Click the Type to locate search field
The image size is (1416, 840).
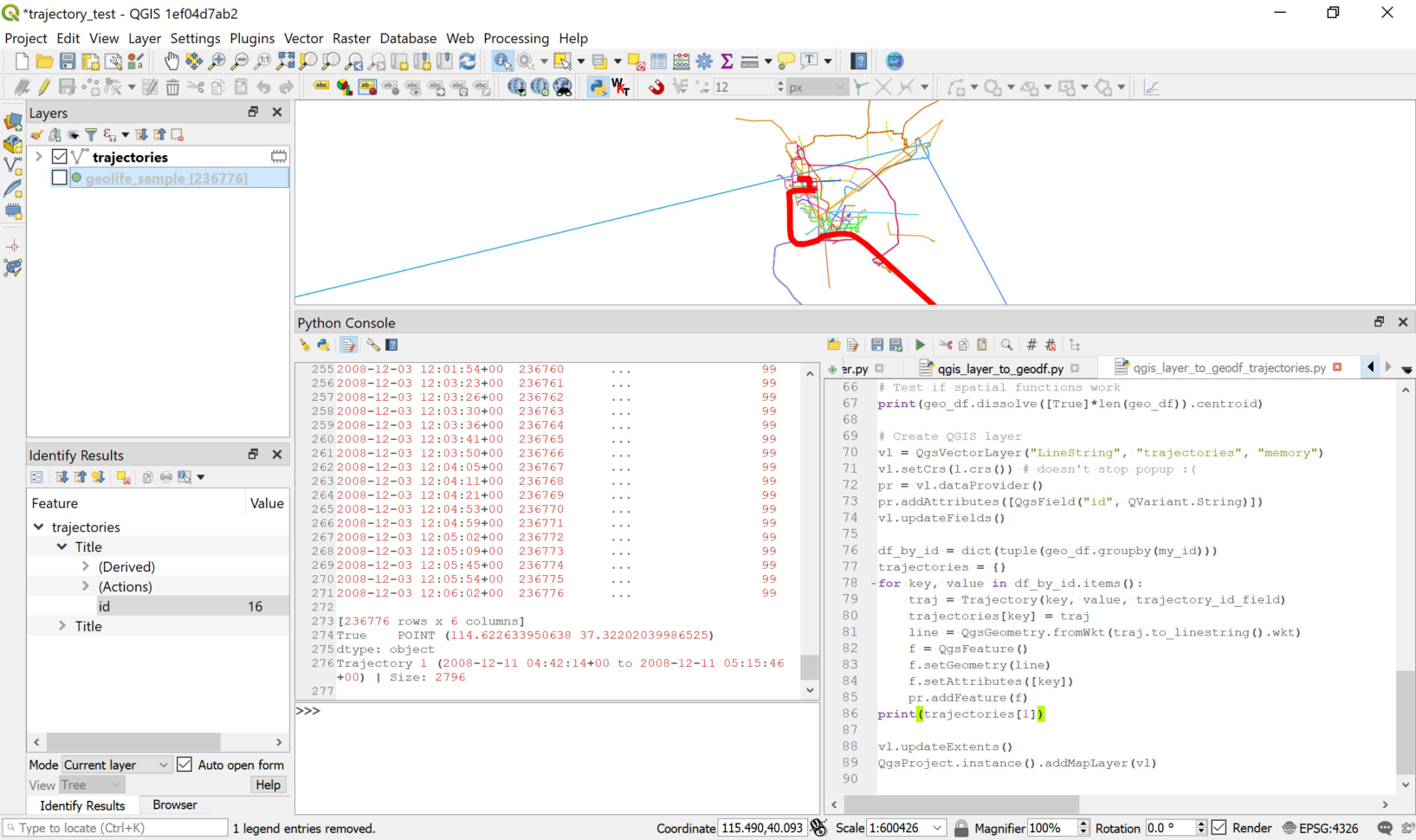pyautogui.click(x=116, y=828)
